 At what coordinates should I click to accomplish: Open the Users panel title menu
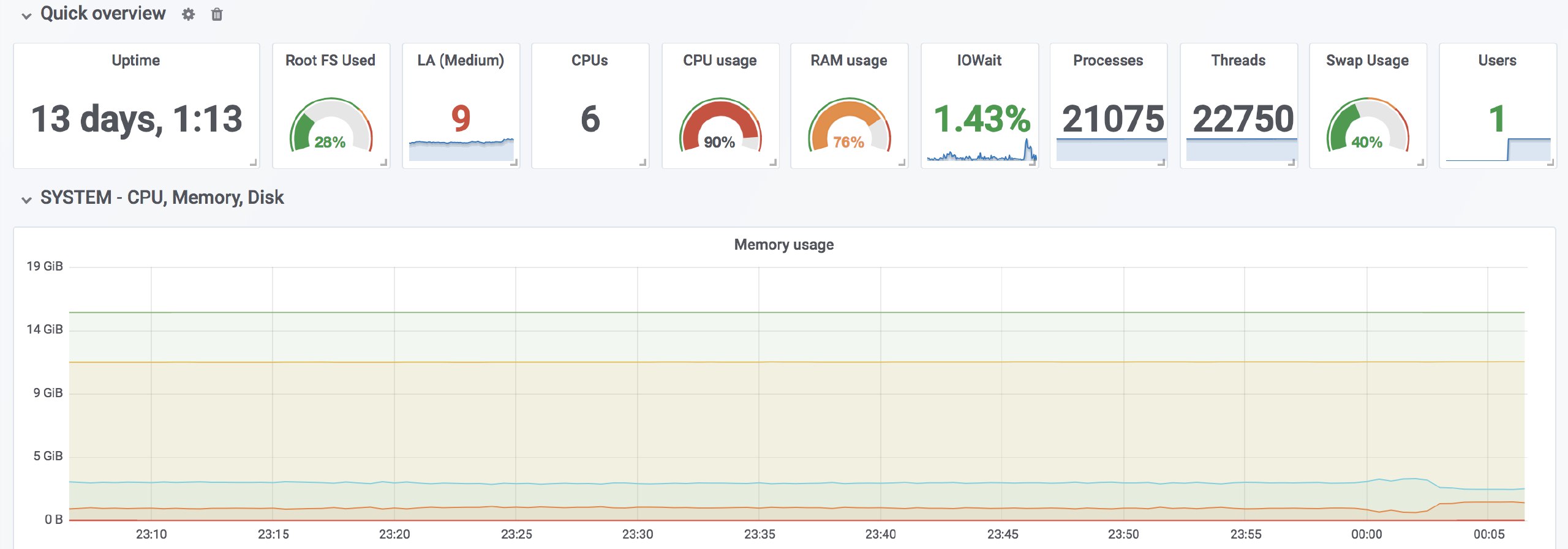(x=1498, y=60)
